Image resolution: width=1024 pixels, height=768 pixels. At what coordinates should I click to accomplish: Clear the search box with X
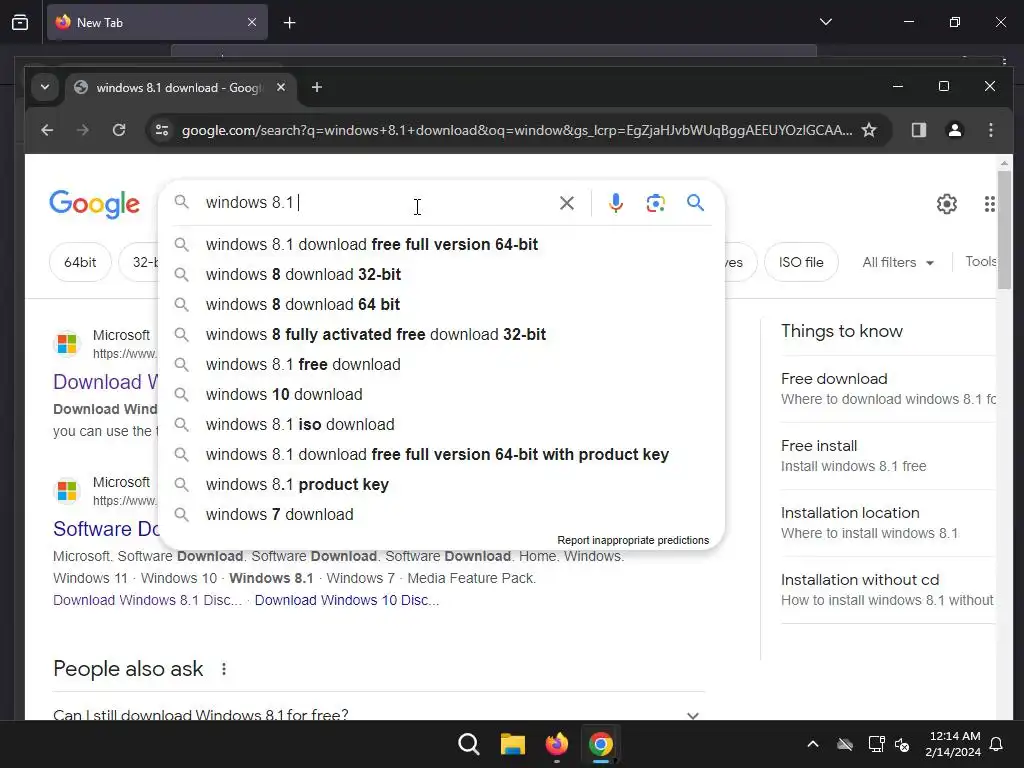click(567, 203)
